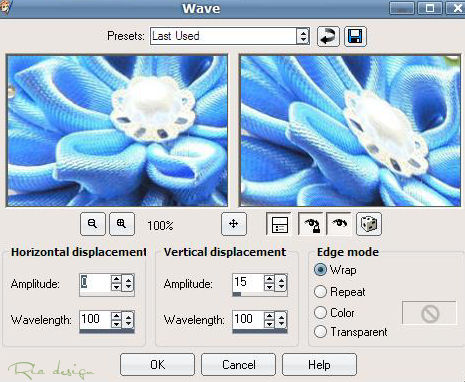Open Help for the Wave dialog
The width and height of the screenshot is (465, 382).
coord(319,365)
